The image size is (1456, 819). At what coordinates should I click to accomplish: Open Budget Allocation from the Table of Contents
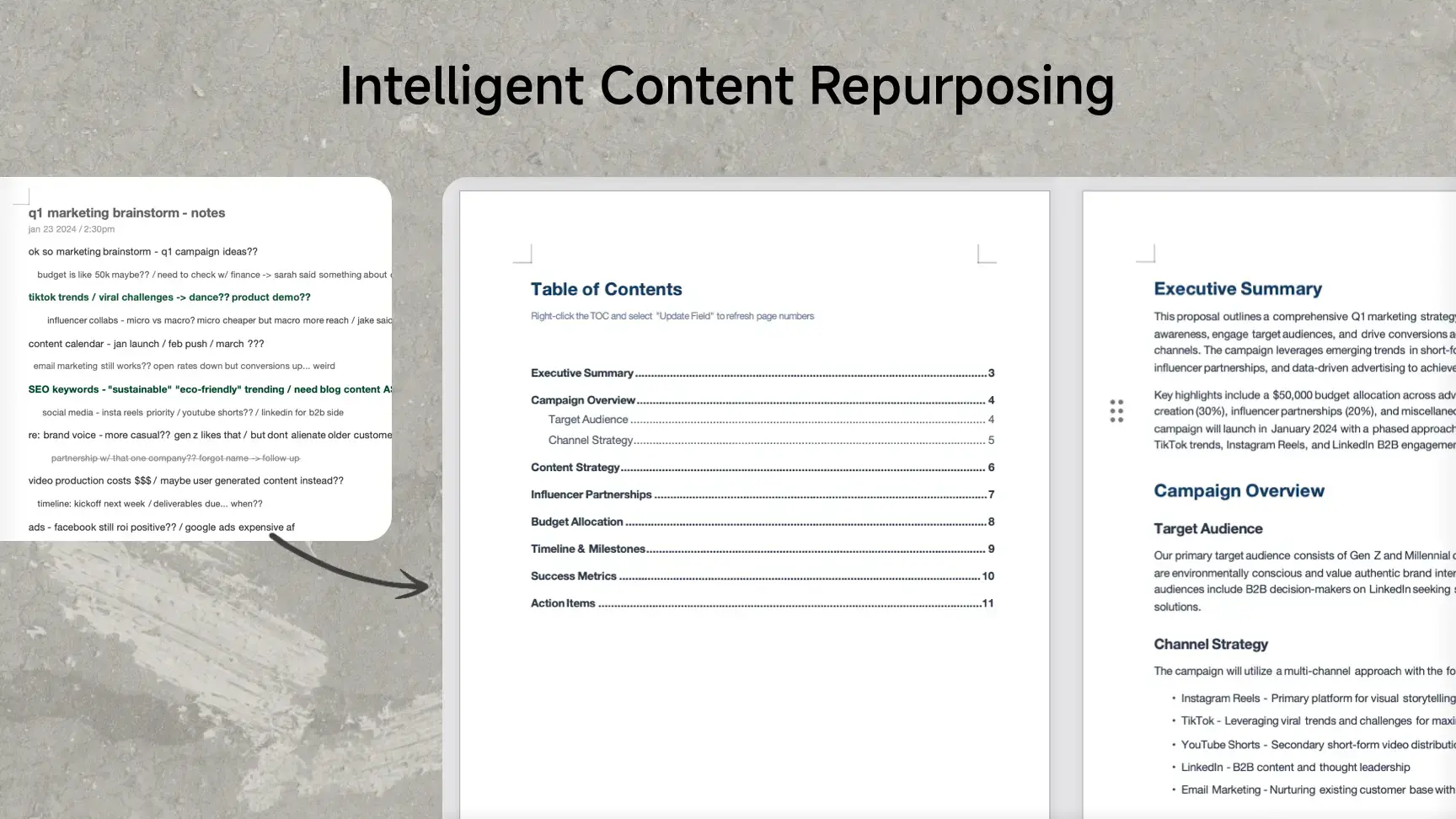(576, 522)
